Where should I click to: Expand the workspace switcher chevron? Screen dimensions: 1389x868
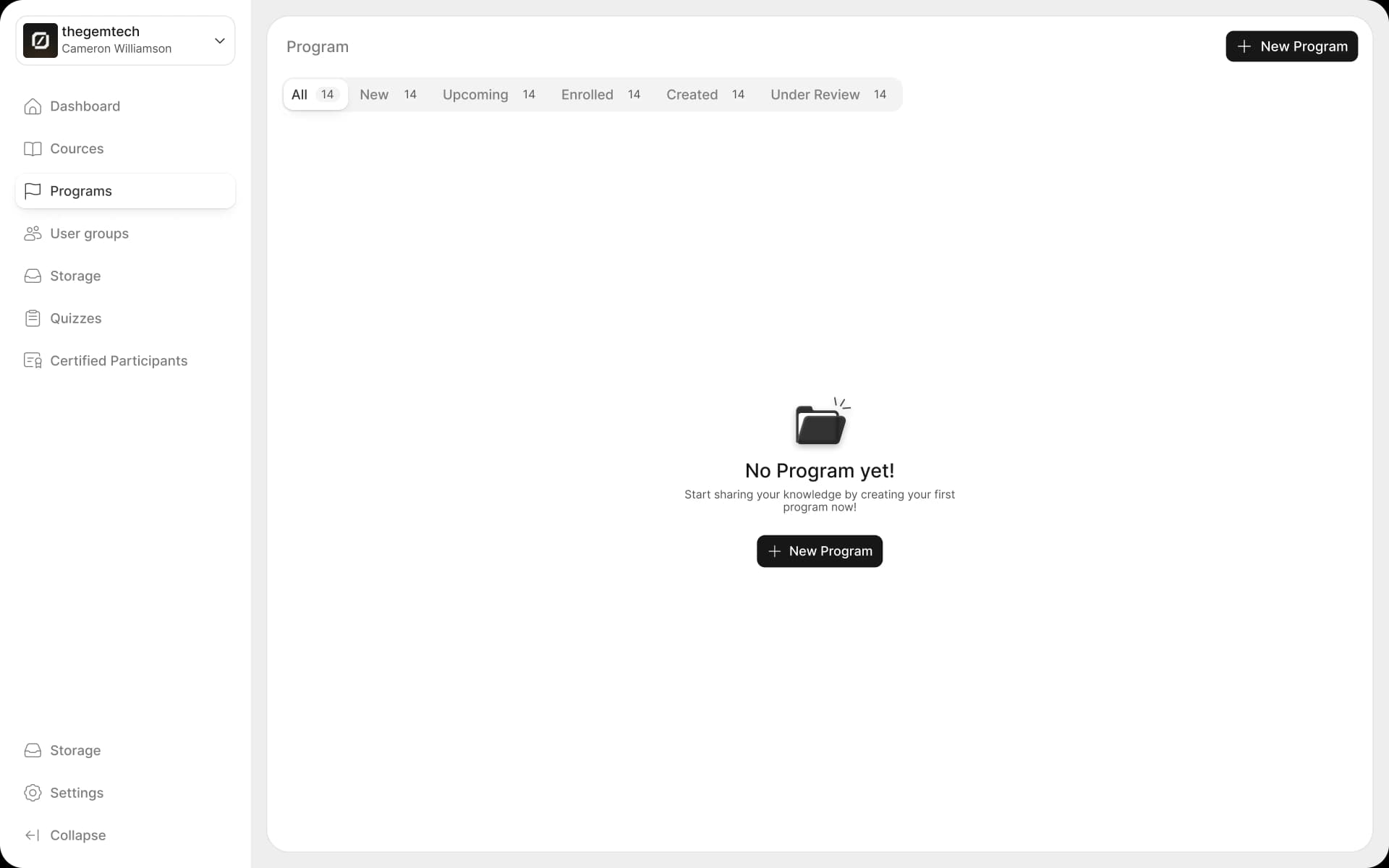click(x=219, y=41)
